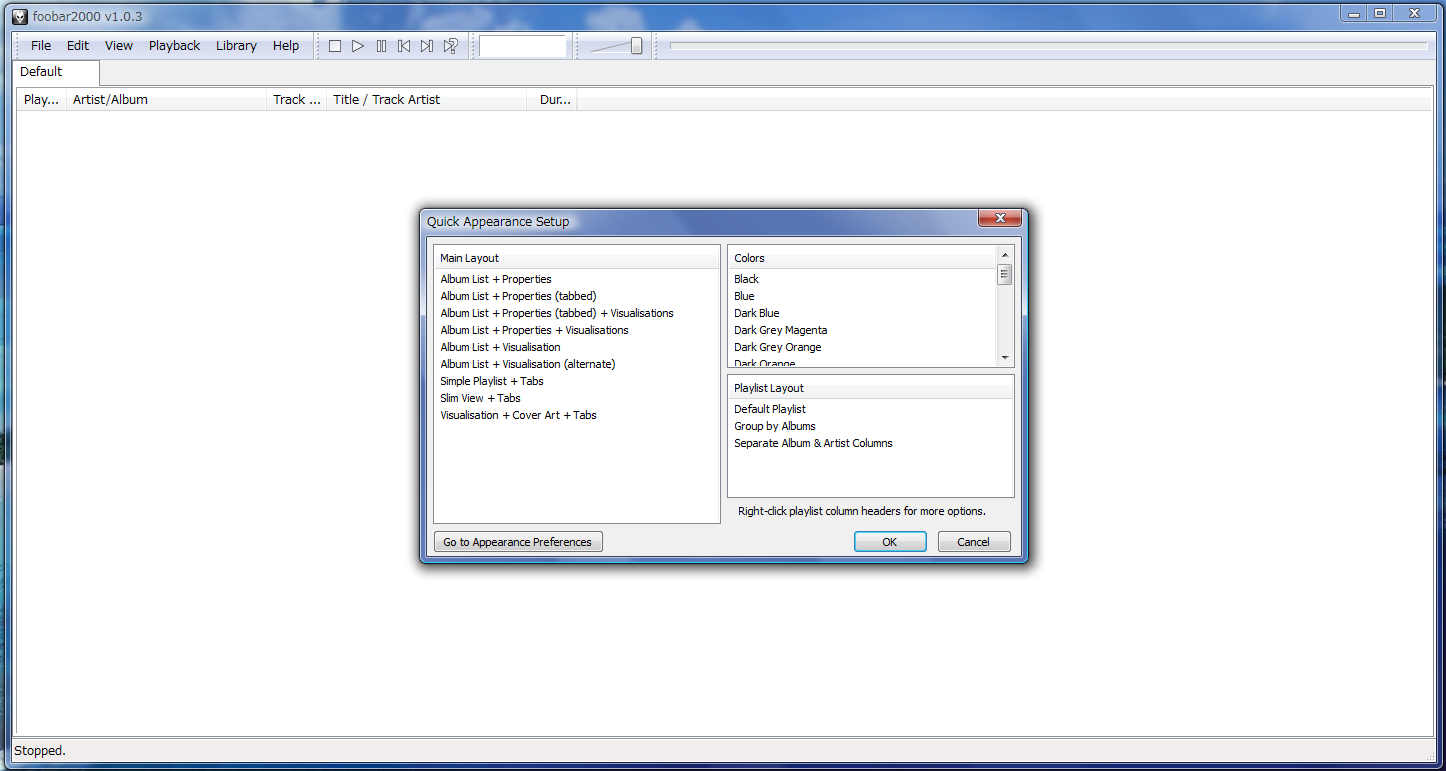Select Album List + Visualisation (alternate)
This screenshot has height=771, width=1446.
(x=528, y=364)
